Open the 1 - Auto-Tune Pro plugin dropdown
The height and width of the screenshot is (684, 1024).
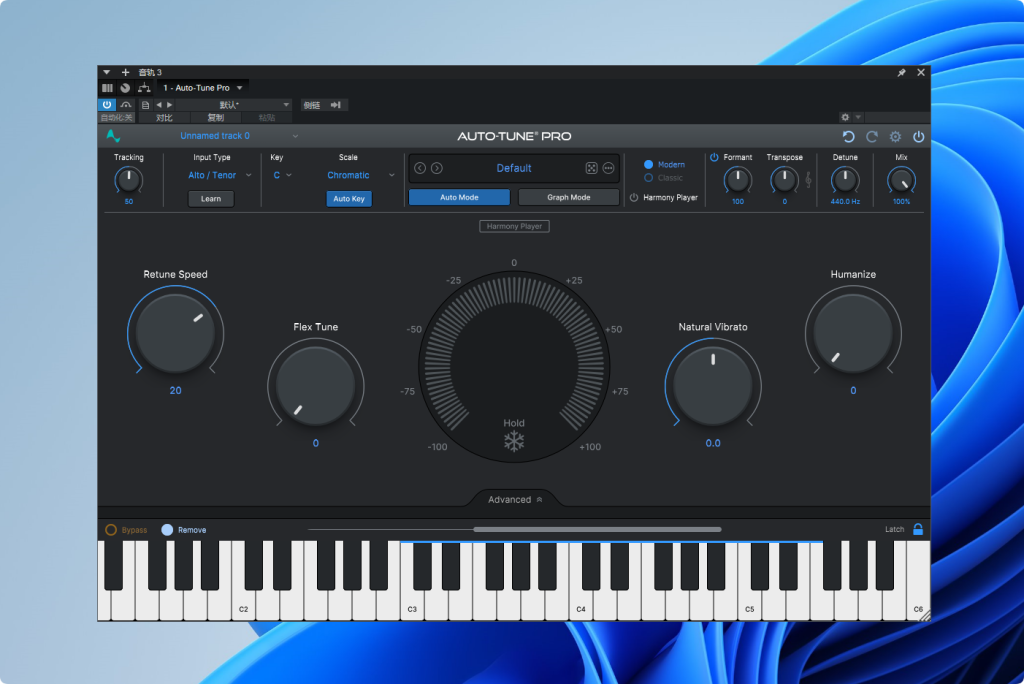pos(202,88)
